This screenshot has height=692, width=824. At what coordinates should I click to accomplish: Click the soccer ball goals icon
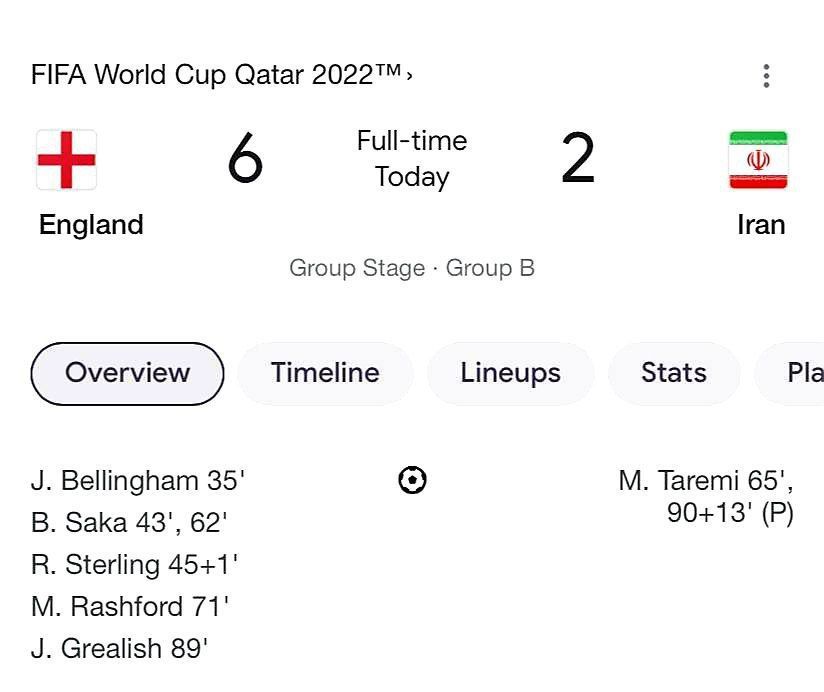tap(412, 480)
